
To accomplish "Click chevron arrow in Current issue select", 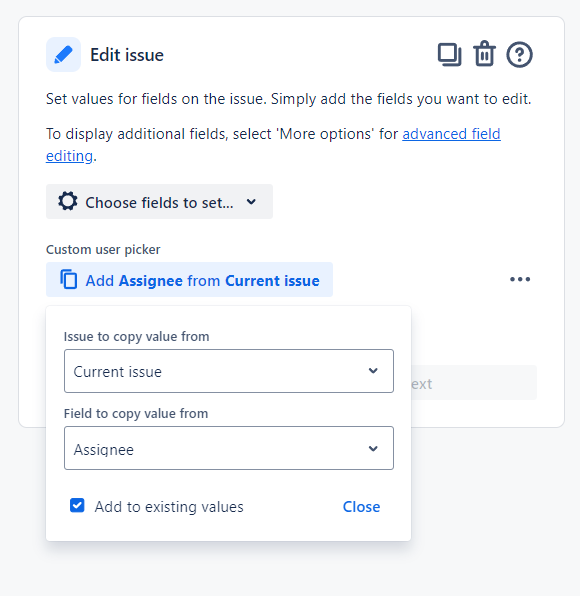I will pyautogui.click(x=373, y=371).
